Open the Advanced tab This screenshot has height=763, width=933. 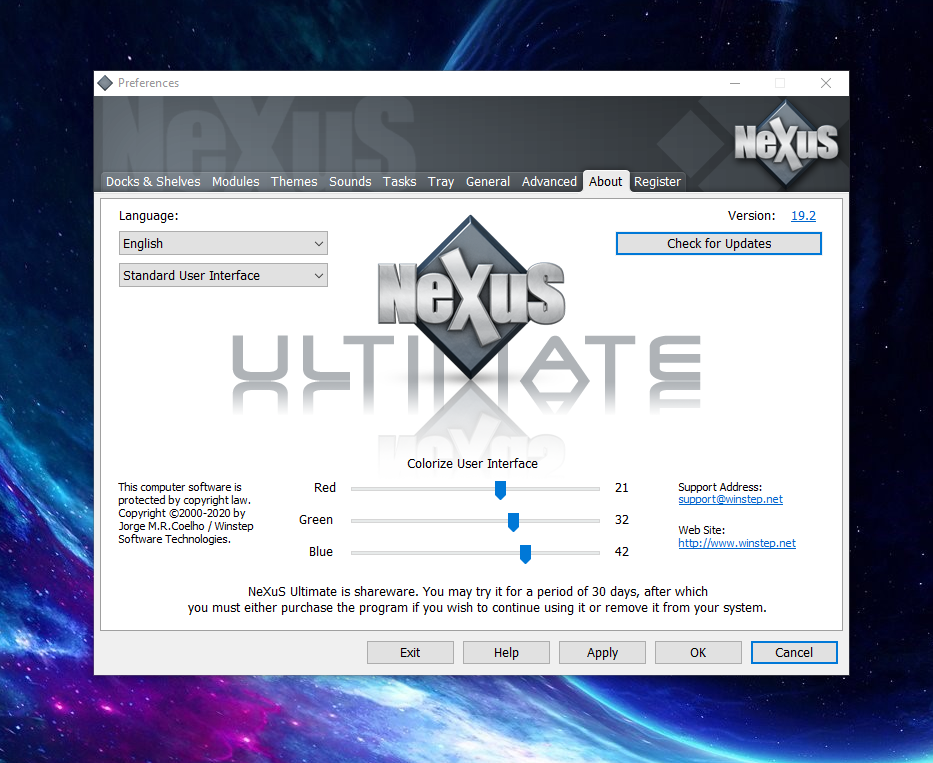click(x=549, y=181)
